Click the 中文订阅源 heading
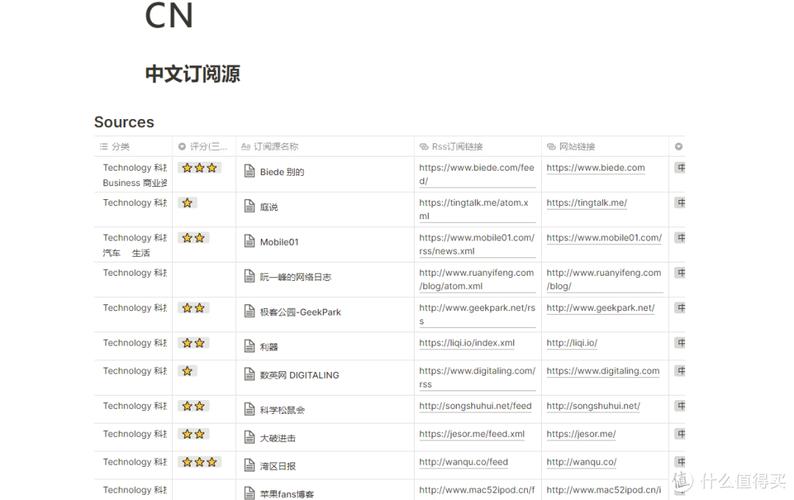Screen dimensions: 794x500 (192, 74)
